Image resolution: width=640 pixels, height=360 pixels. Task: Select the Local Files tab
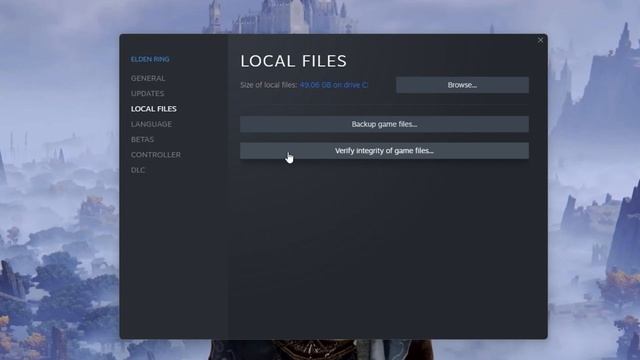pyautogui.click(x=153, y=109)
